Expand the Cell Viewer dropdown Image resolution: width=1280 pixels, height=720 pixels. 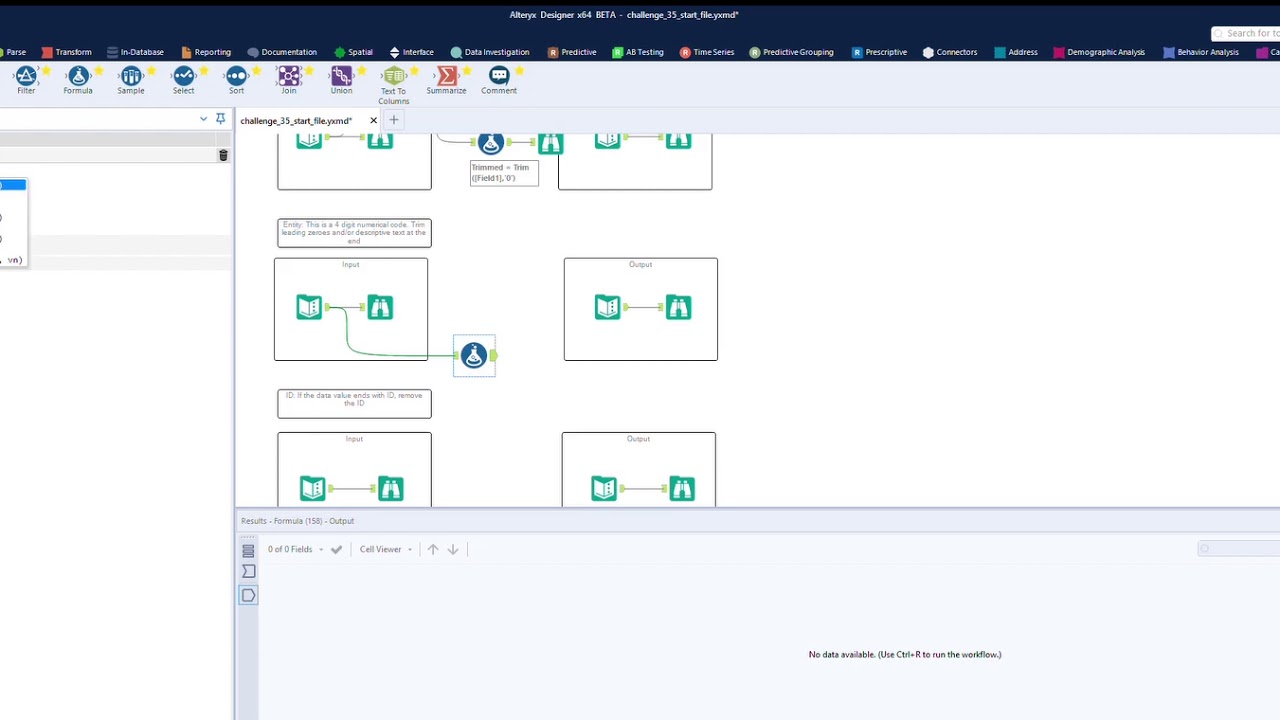pyautogui.click(x=386, y=549)
